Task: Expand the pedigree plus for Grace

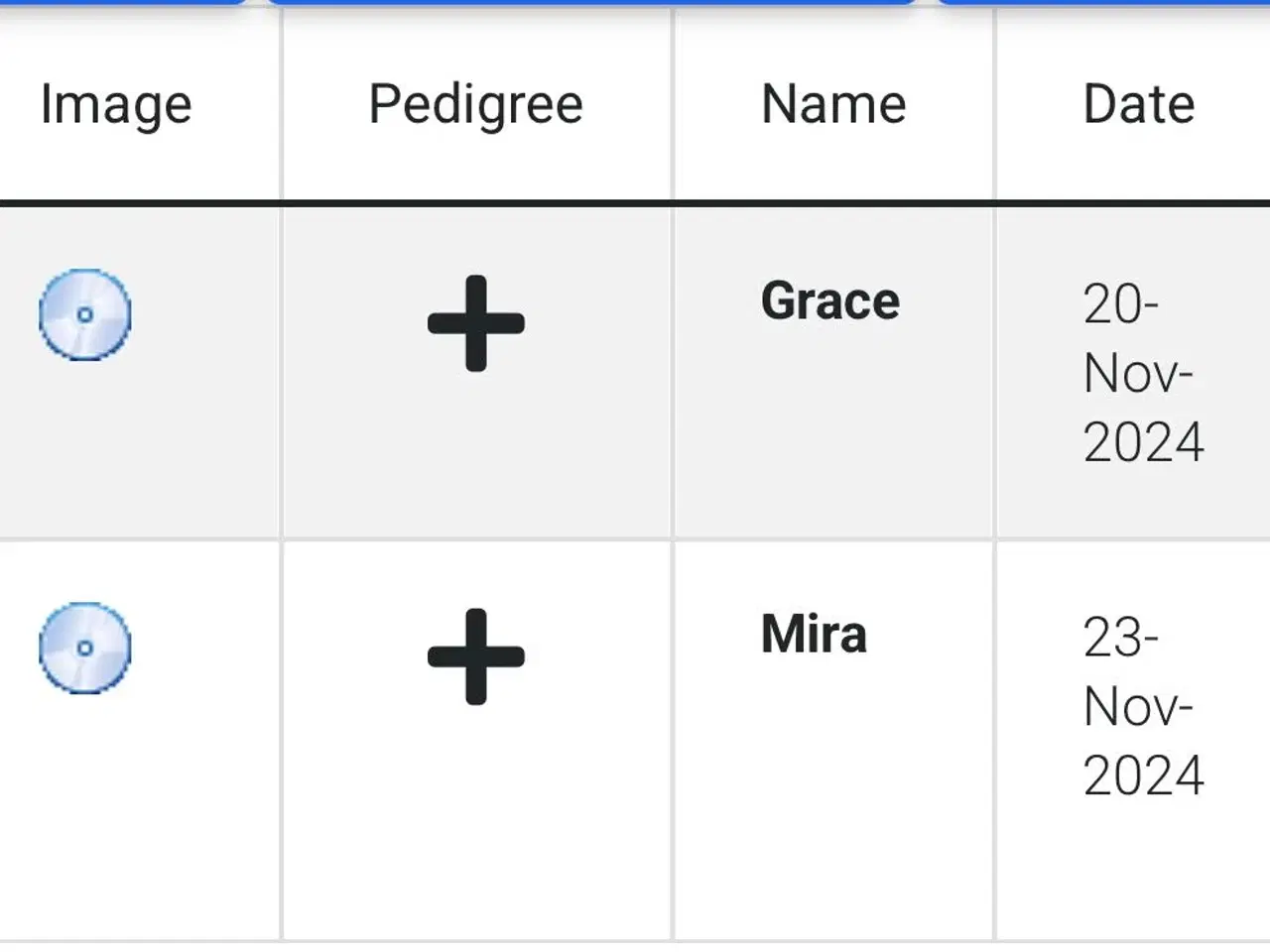Action: (476, 323)
